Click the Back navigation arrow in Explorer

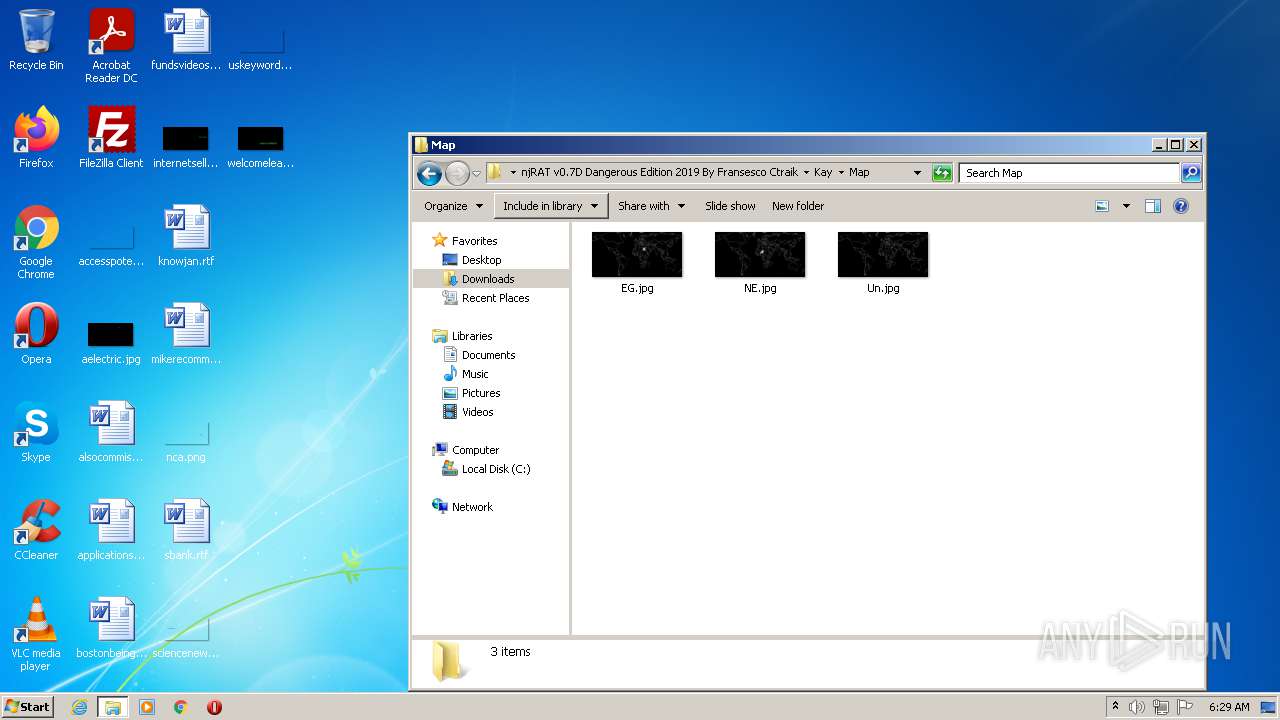click(x=430, y=174)
